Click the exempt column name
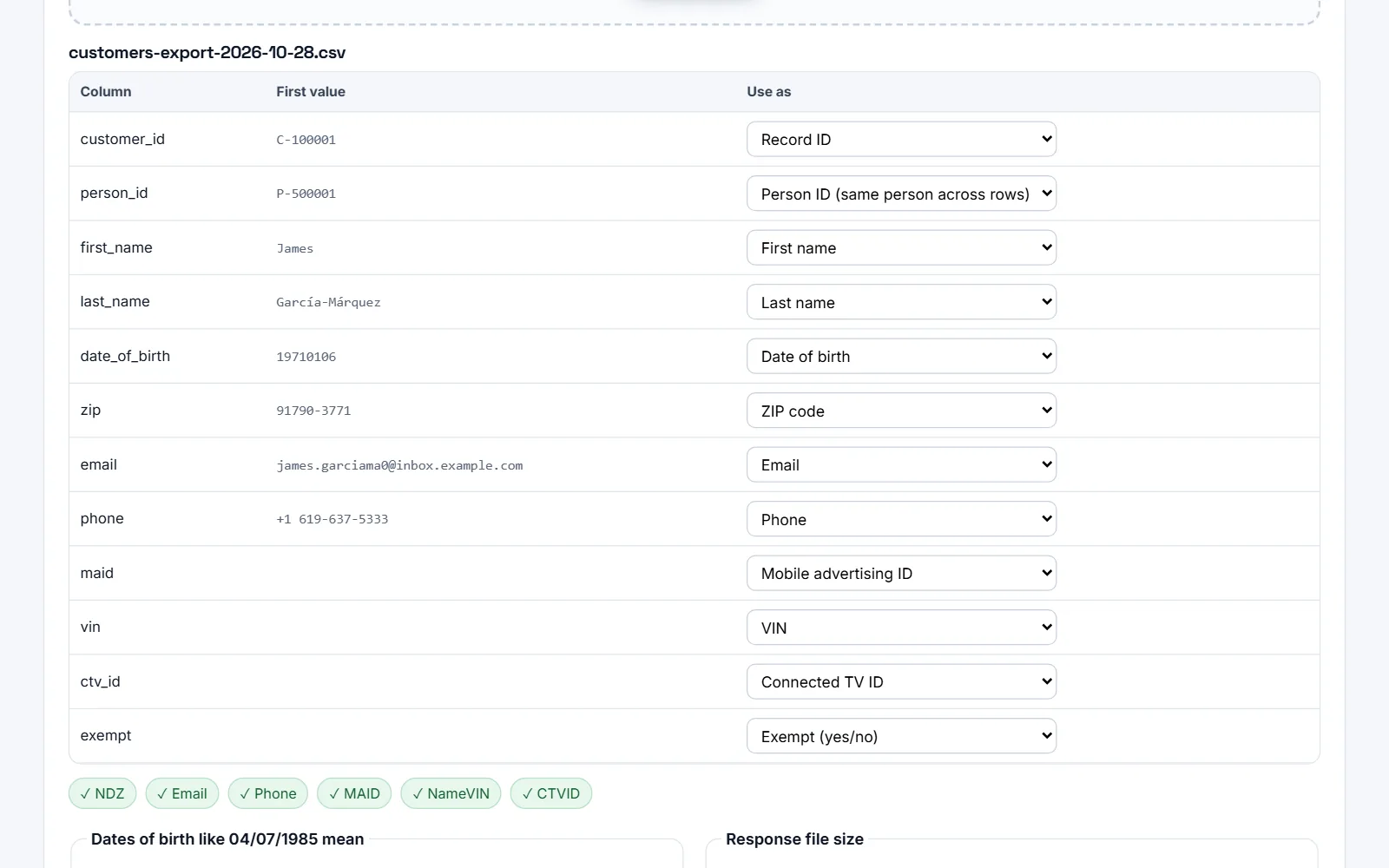Viewport: 1389px width, 868px height. click(106, 735)
